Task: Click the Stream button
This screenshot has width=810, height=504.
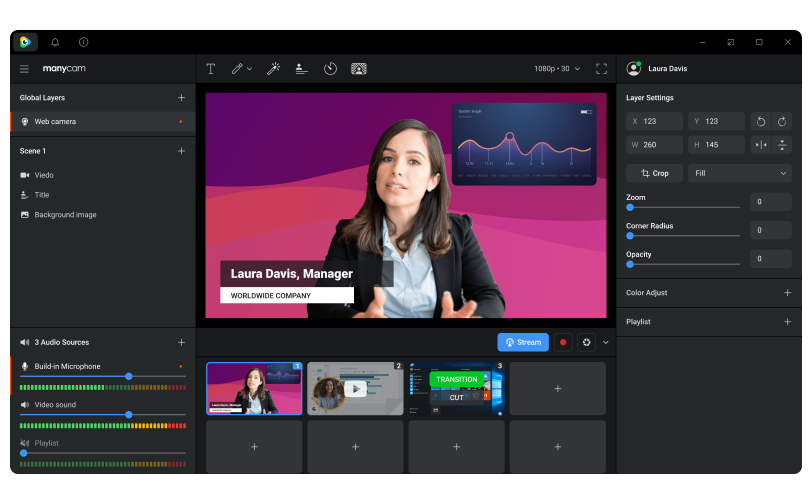Action: [x=523, y=342]
